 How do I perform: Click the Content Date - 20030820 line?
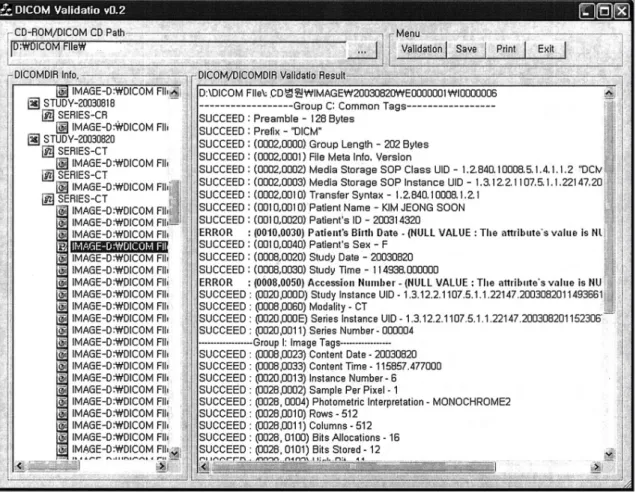pyautogui.click(x=308, y=354)
